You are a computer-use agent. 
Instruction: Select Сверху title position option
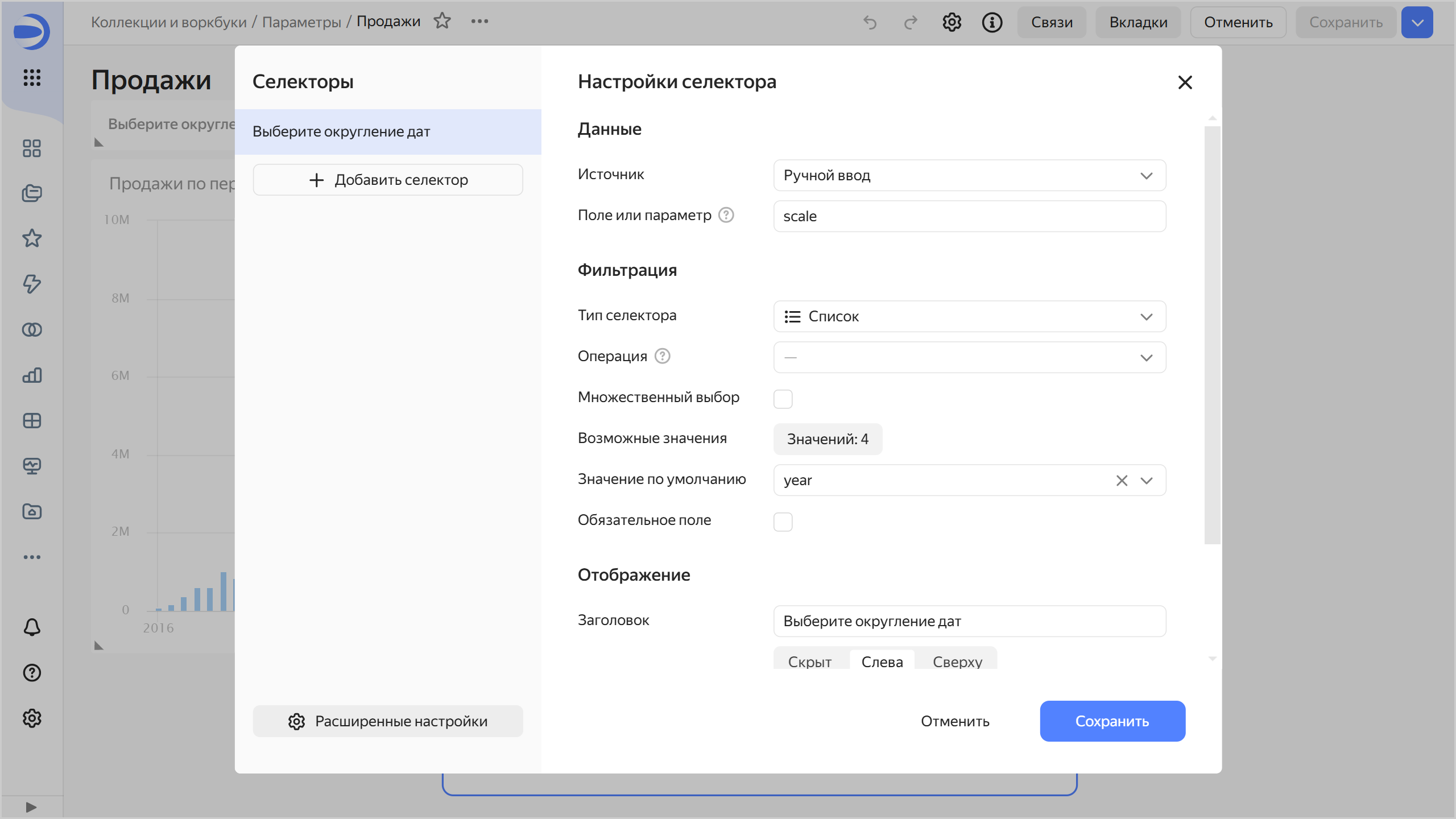click(957, 661)
